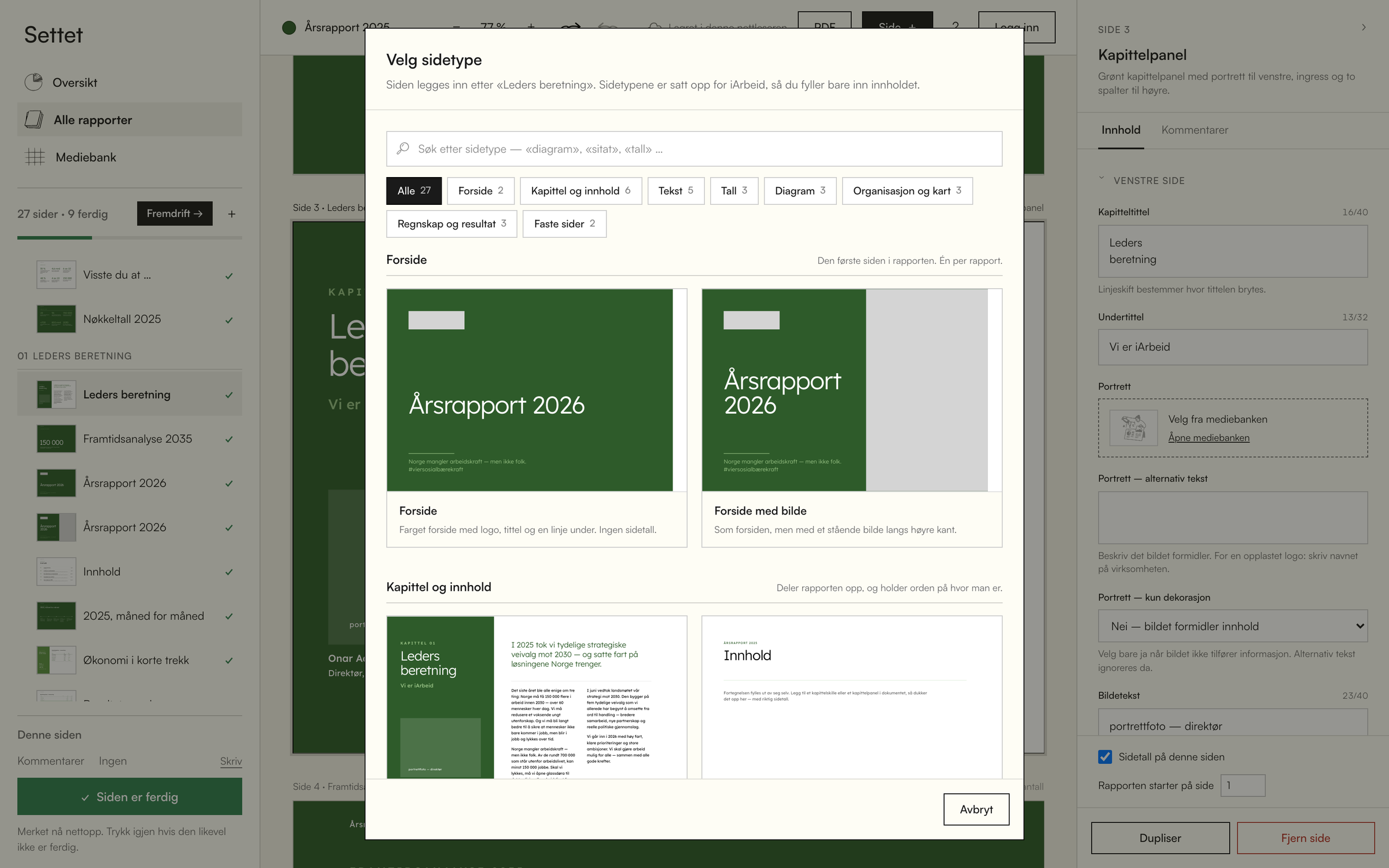Click the Dupliser button
The height and width of the screenshot is (868, 1389).
tap(1160, 838)
